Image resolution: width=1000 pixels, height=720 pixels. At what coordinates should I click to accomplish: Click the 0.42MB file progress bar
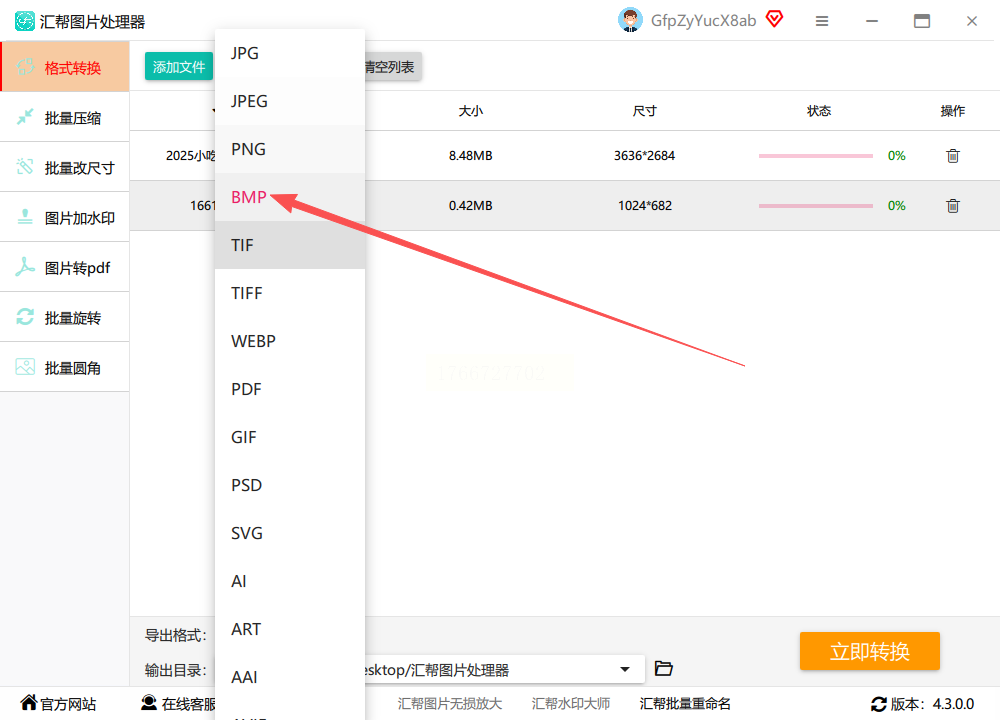[816, 206]
